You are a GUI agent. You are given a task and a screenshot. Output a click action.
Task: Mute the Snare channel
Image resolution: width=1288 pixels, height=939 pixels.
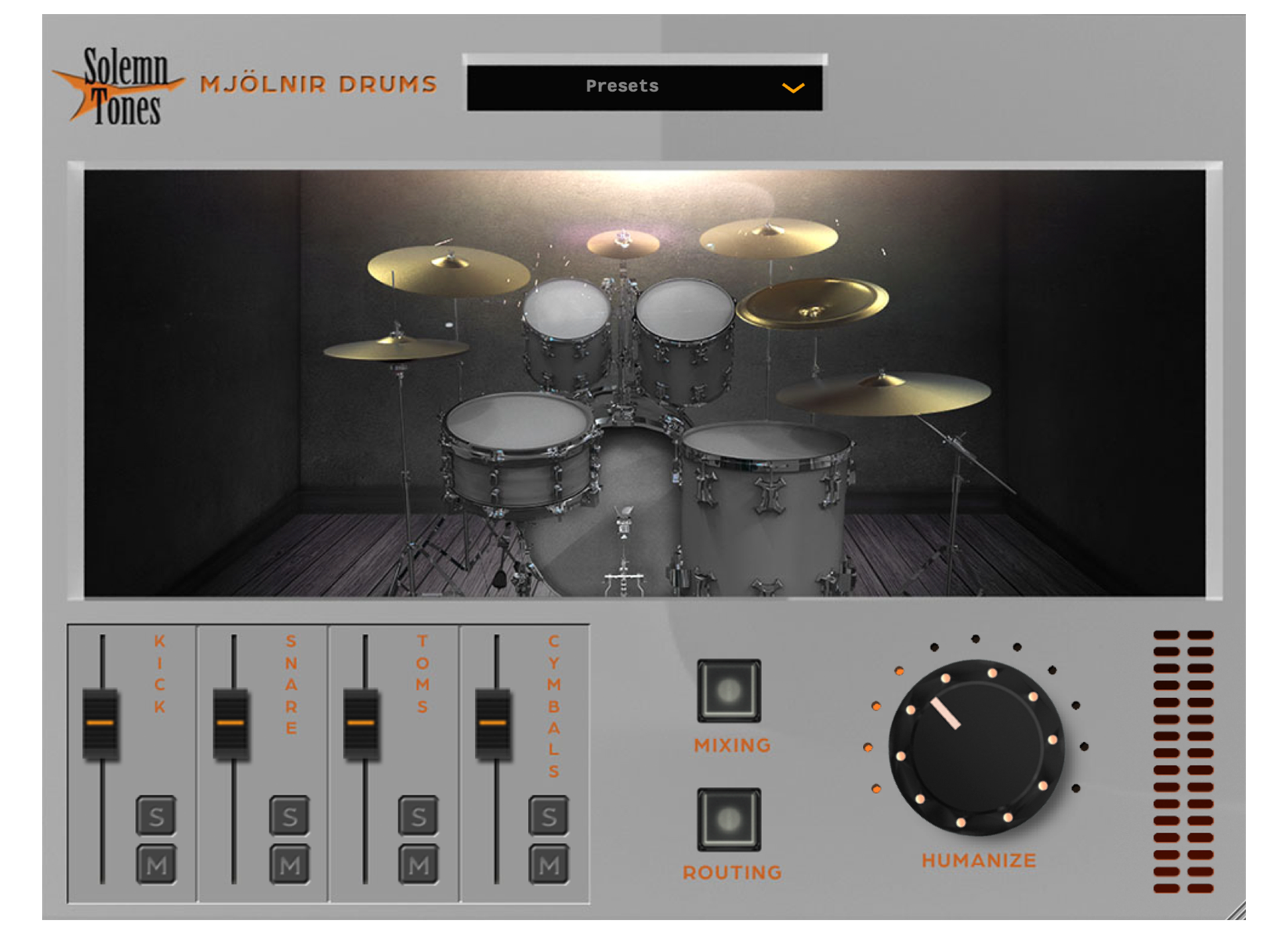click(289, 864)
